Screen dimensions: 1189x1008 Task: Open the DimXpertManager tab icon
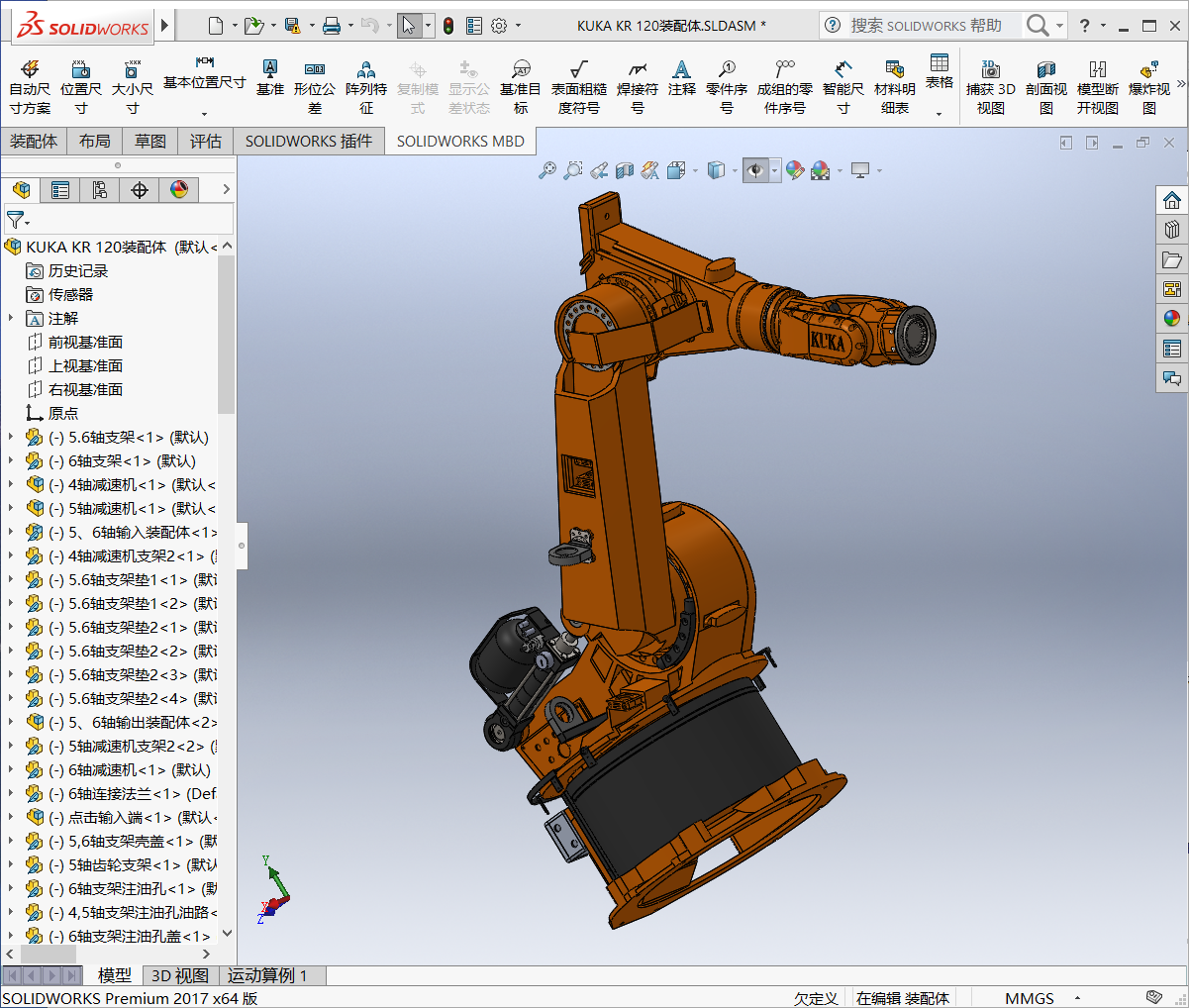pos(140,189)
